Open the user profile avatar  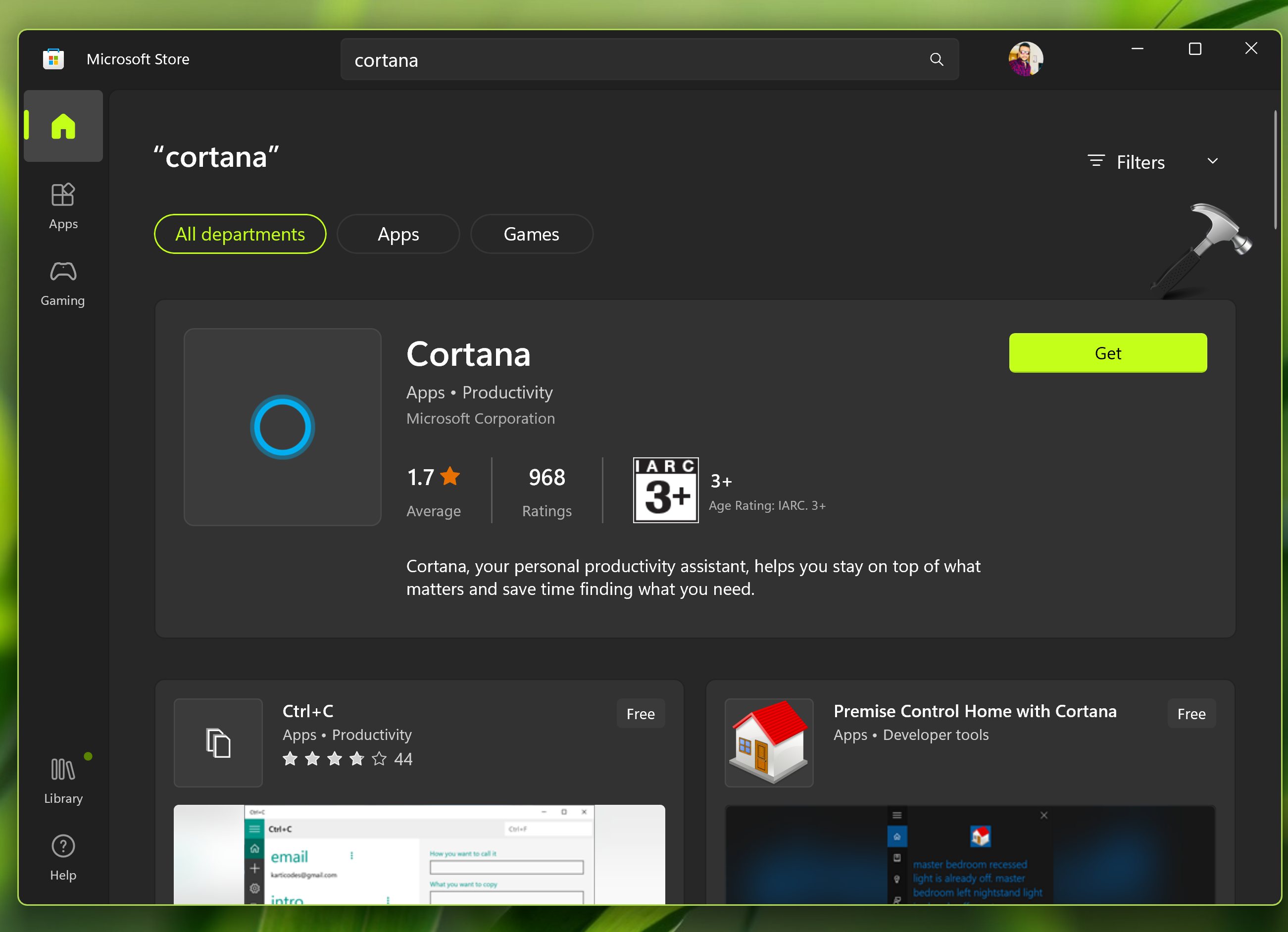pos(1025,58)
